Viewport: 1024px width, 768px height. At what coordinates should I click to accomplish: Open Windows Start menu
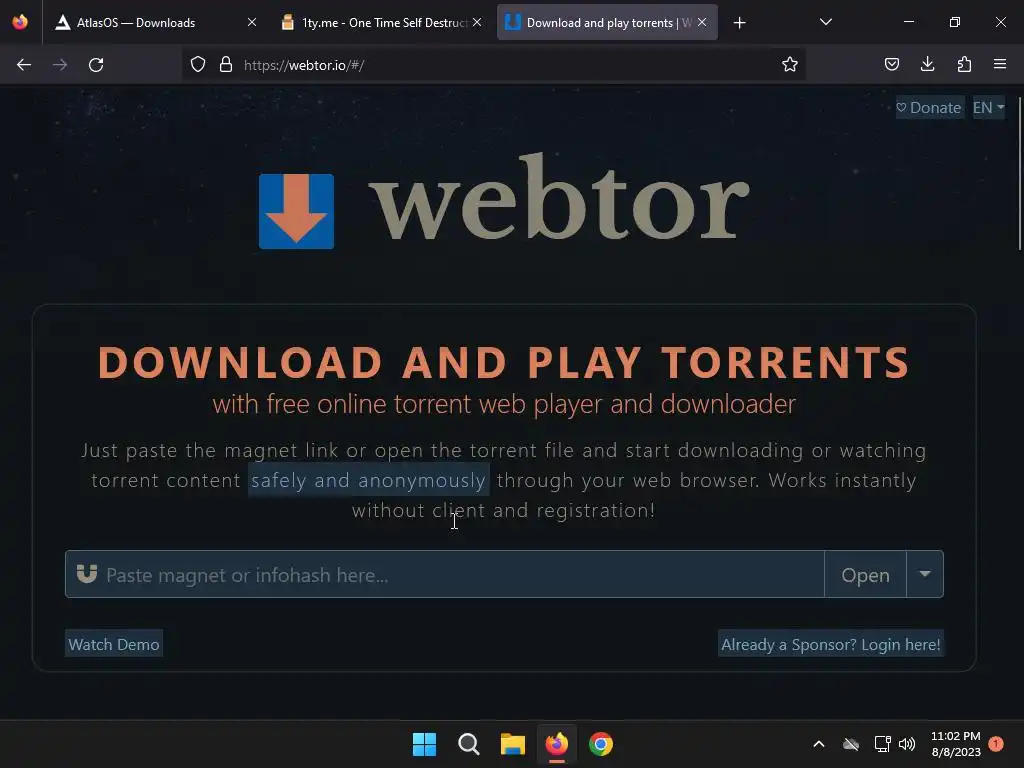click(424, 744)
